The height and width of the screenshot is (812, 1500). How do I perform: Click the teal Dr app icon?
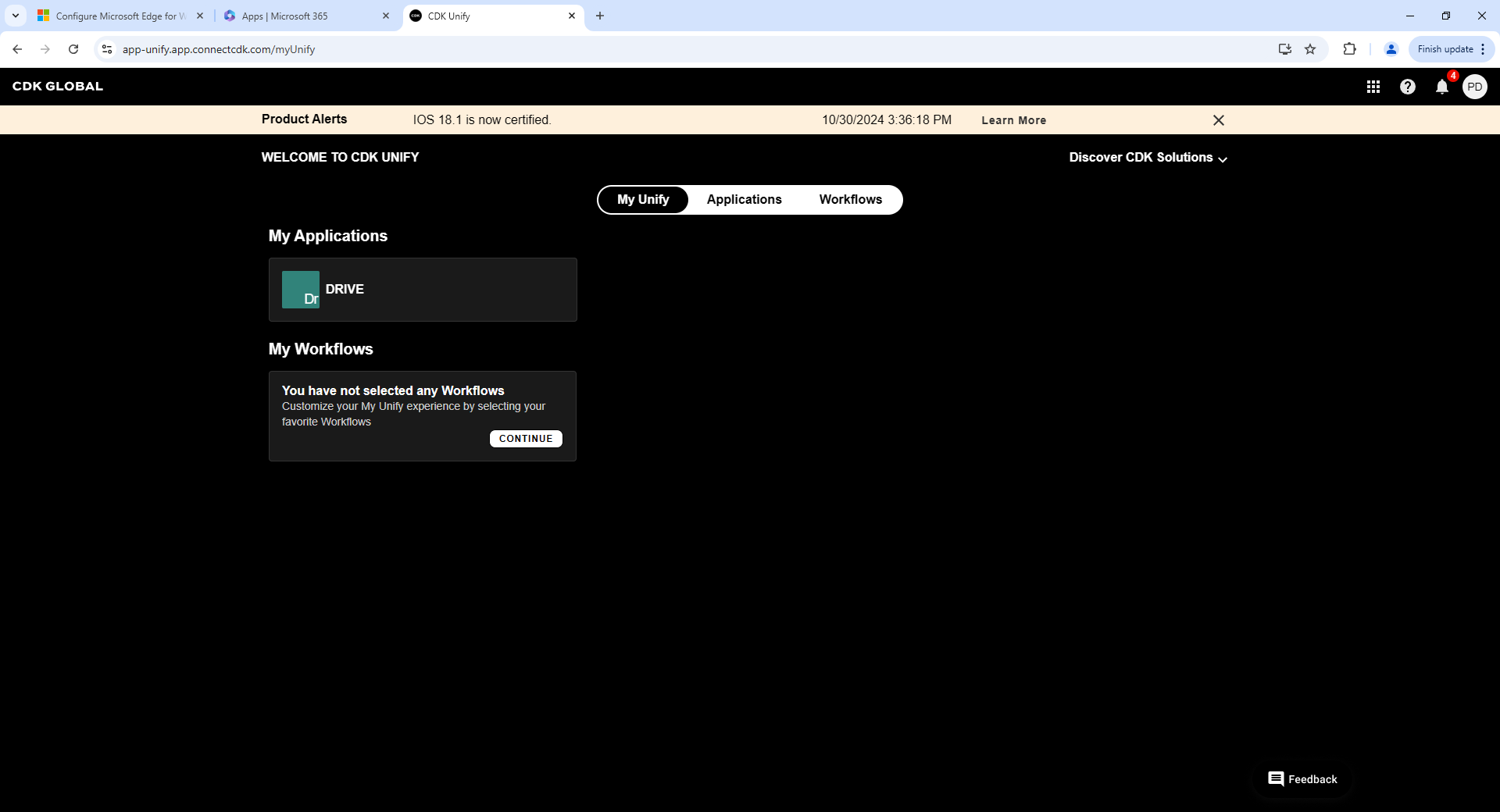click(x=301, y=290)
